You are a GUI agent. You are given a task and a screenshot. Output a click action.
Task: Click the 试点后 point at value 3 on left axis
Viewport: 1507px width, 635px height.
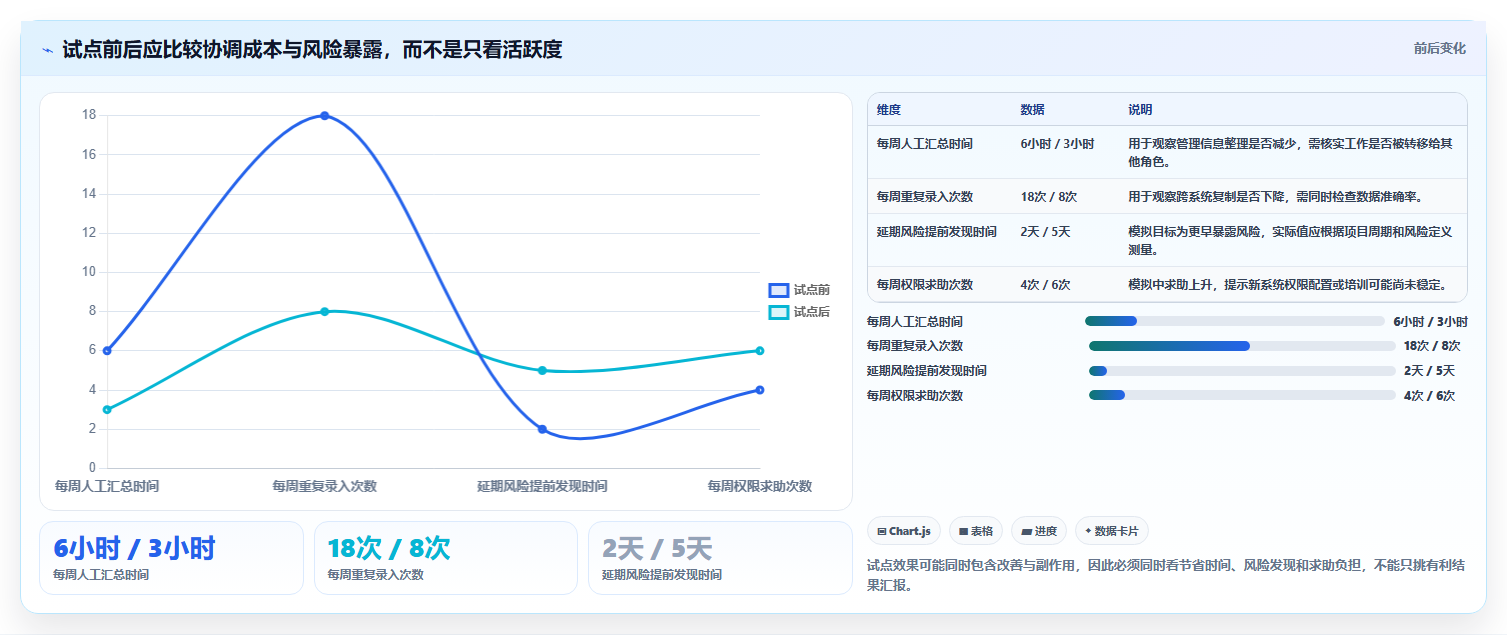coord(107,409)
